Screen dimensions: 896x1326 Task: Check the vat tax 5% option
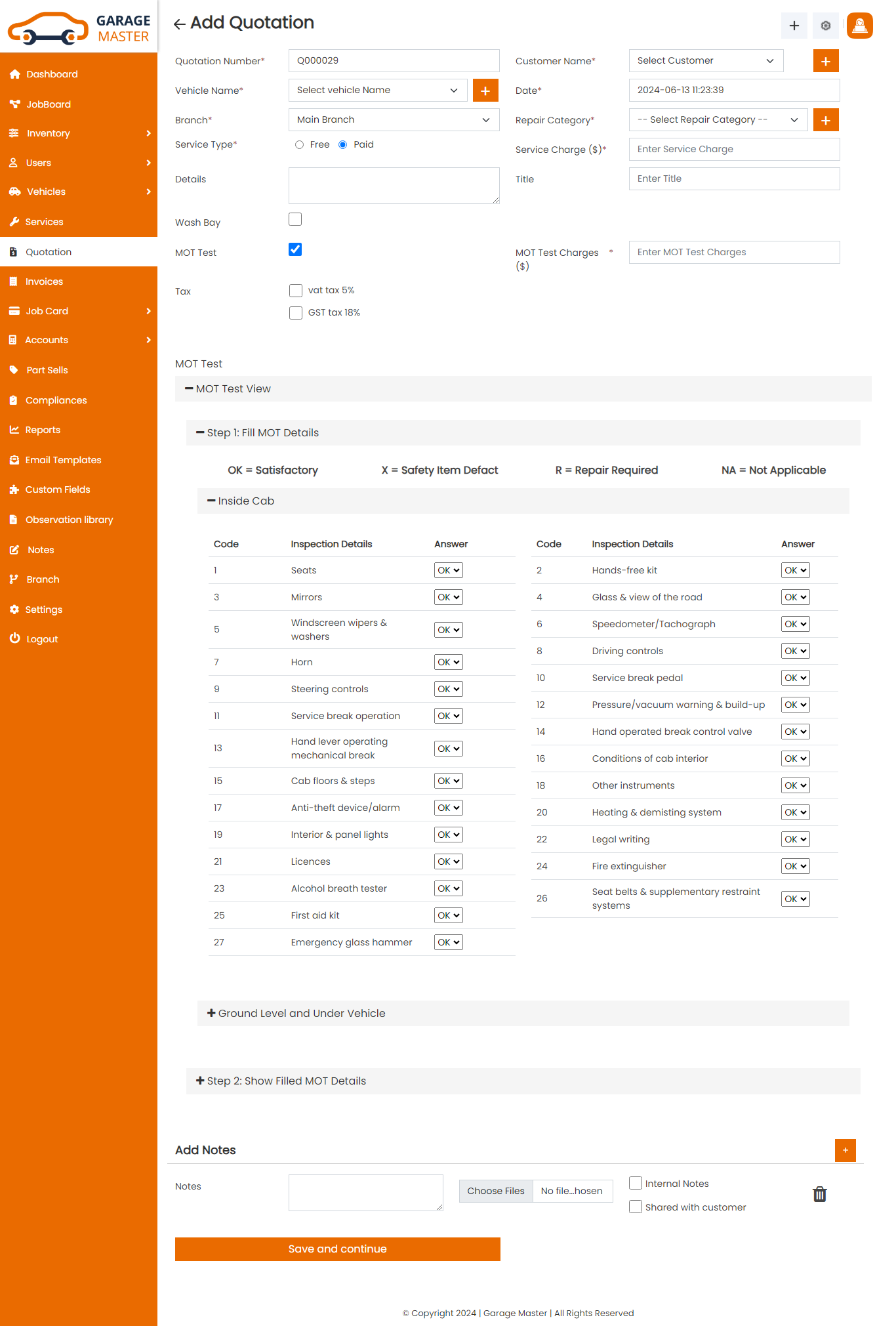(x=296, y=291)
